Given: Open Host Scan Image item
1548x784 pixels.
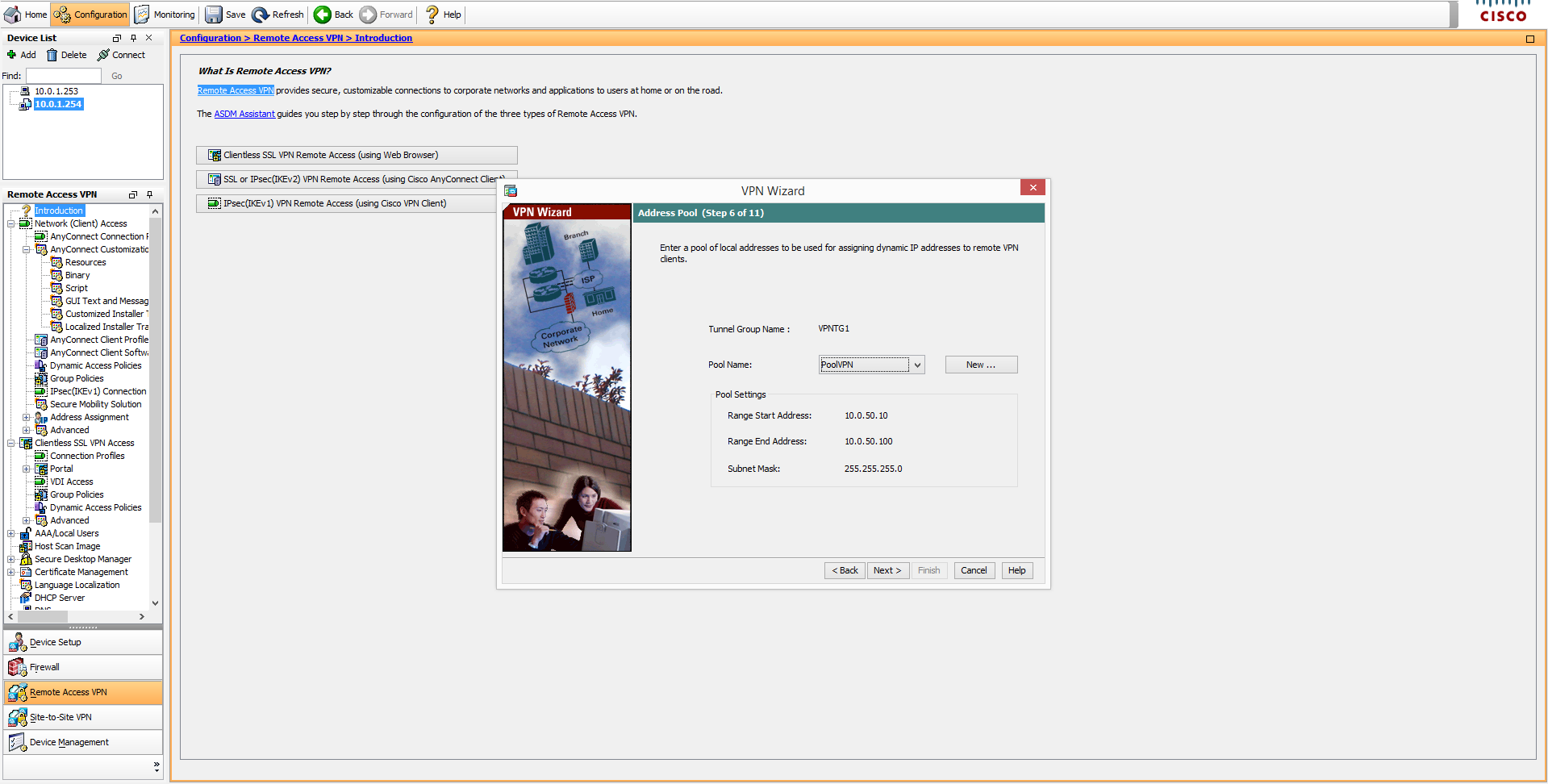Looking at the screenshot, I should coord(67,546).
